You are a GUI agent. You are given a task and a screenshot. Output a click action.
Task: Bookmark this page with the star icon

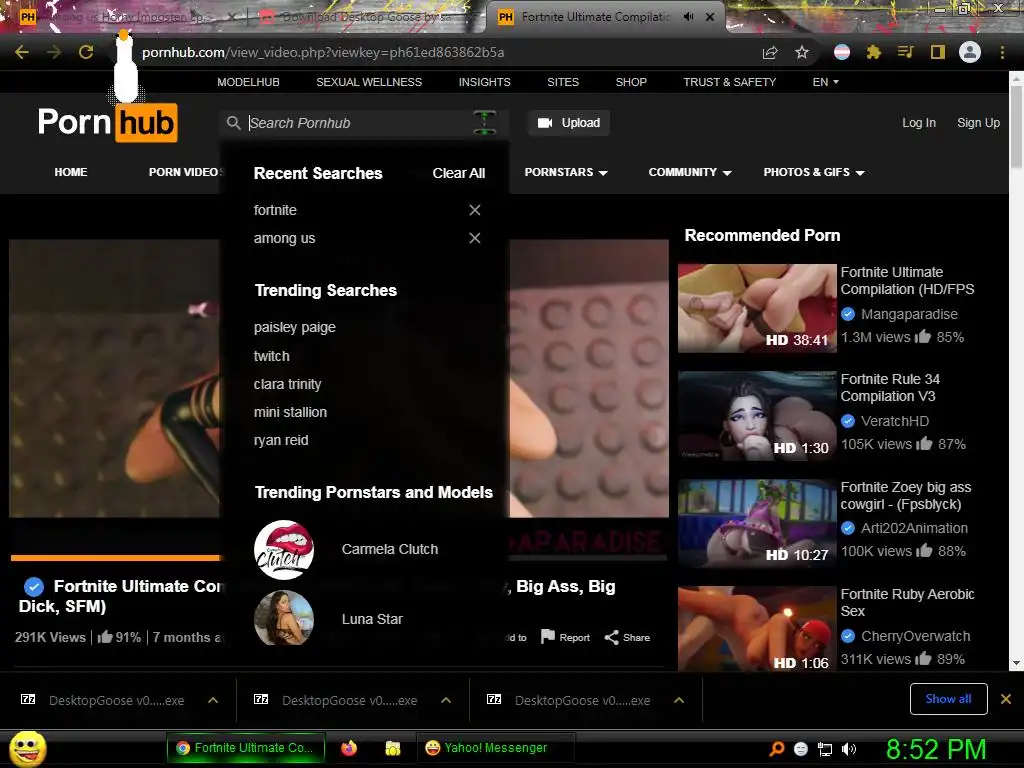coord(802,52)
